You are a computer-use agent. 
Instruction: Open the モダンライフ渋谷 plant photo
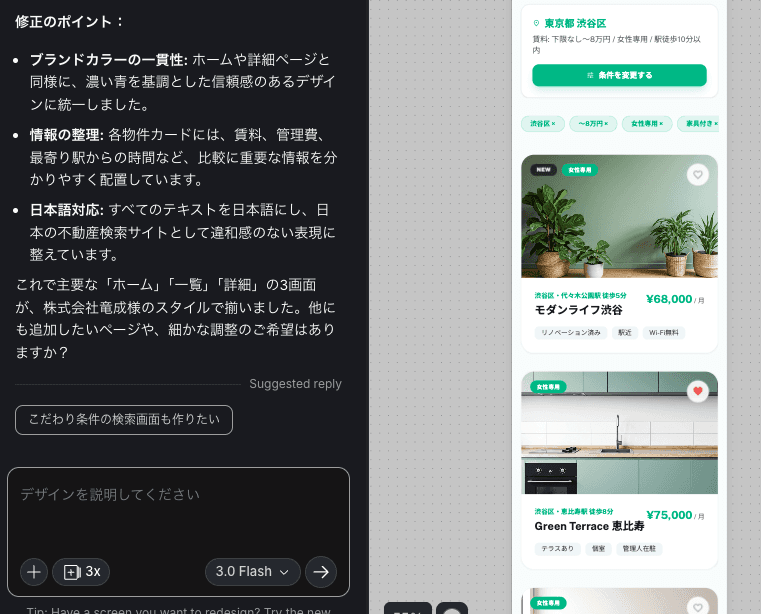click(x=619, y=216)
